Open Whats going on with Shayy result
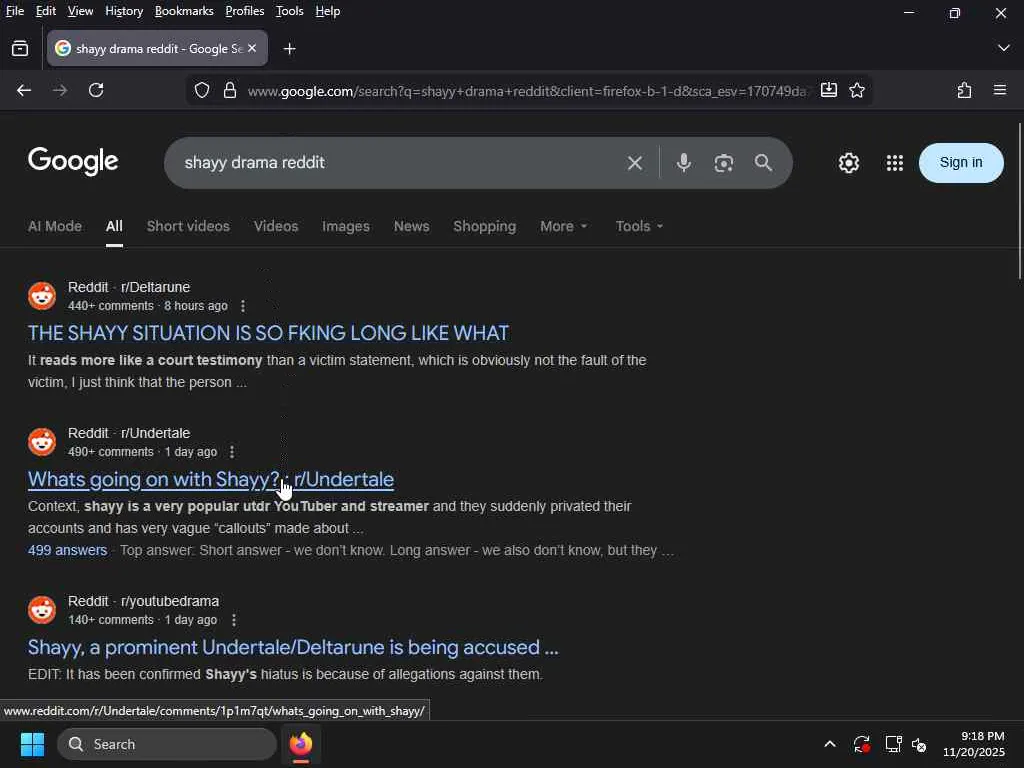 tap(211, 479)
